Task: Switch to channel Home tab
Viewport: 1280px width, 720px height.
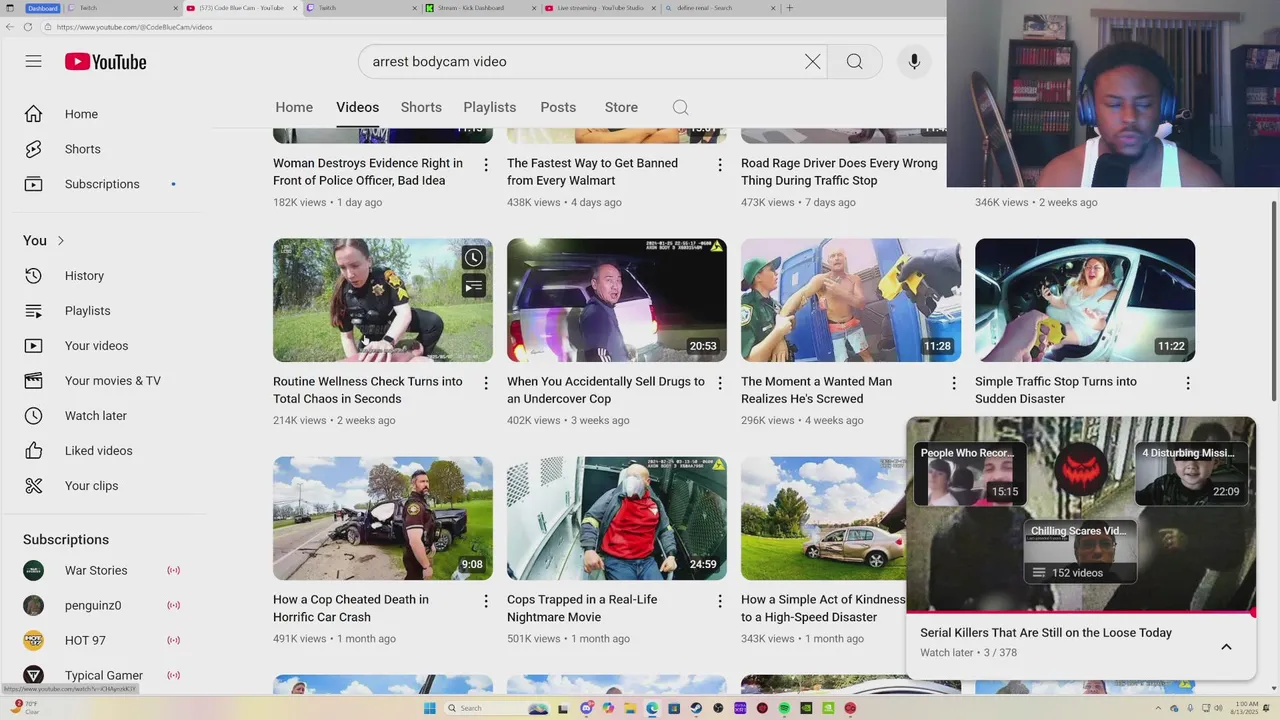Action: click(294, 108)
